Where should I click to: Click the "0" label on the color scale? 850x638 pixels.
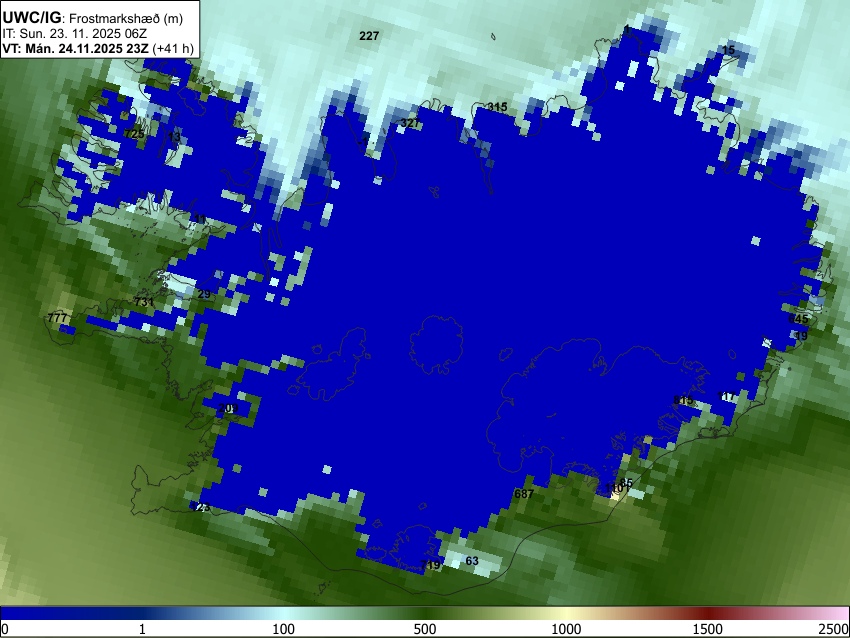pyautogui.click(x=5, y=629)
